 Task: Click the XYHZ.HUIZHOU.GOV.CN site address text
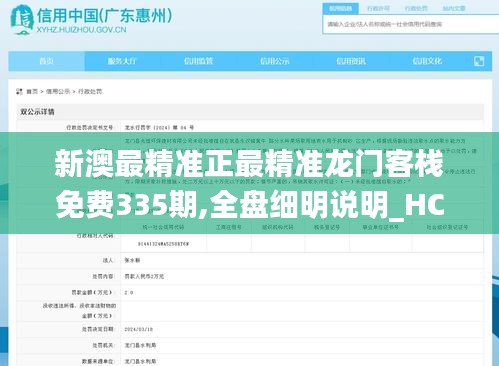pos(81,30)
